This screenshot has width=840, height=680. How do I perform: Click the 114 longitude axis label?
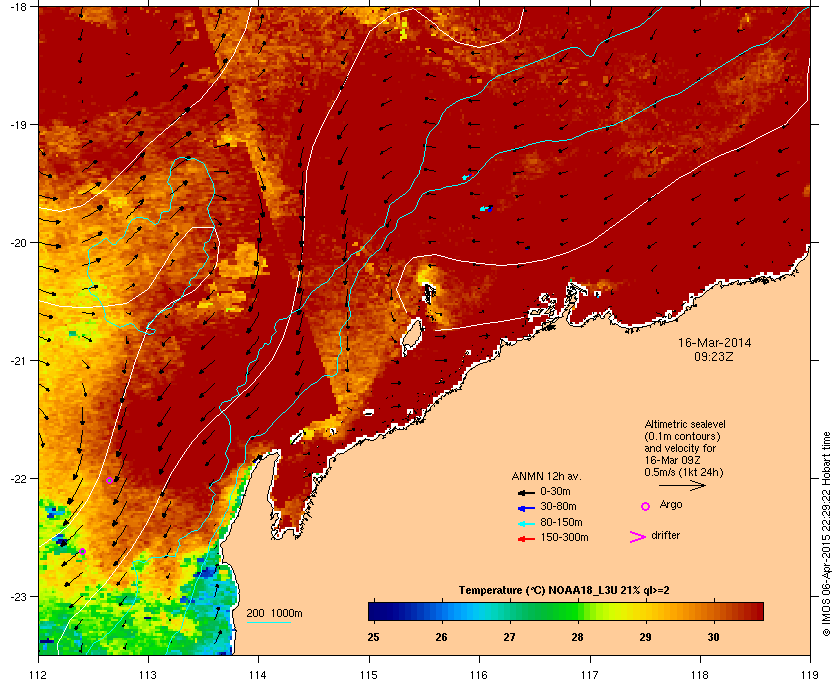(258, 675)
